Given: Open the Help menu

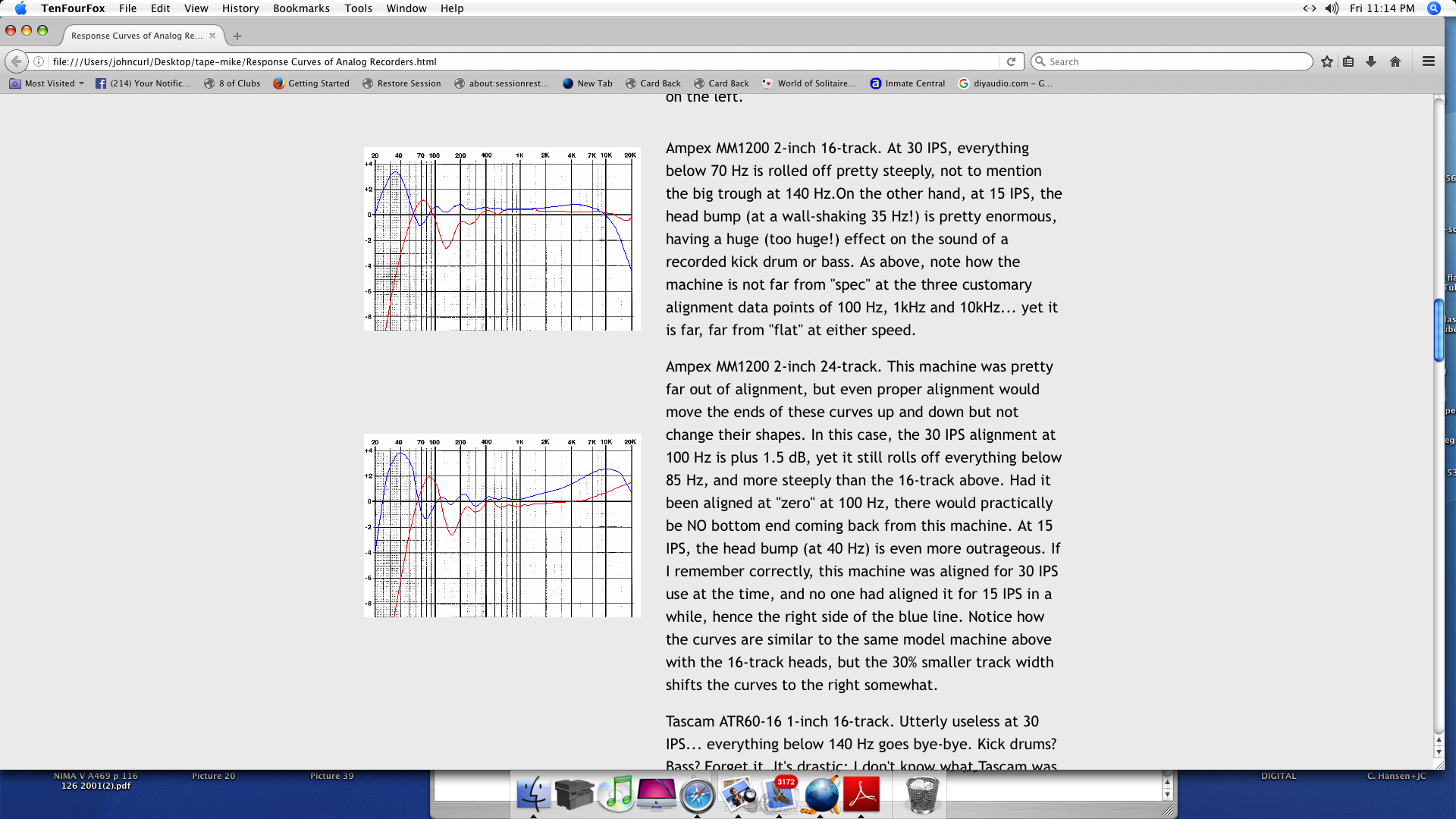Looking at the screenshot, I should 452,8.
